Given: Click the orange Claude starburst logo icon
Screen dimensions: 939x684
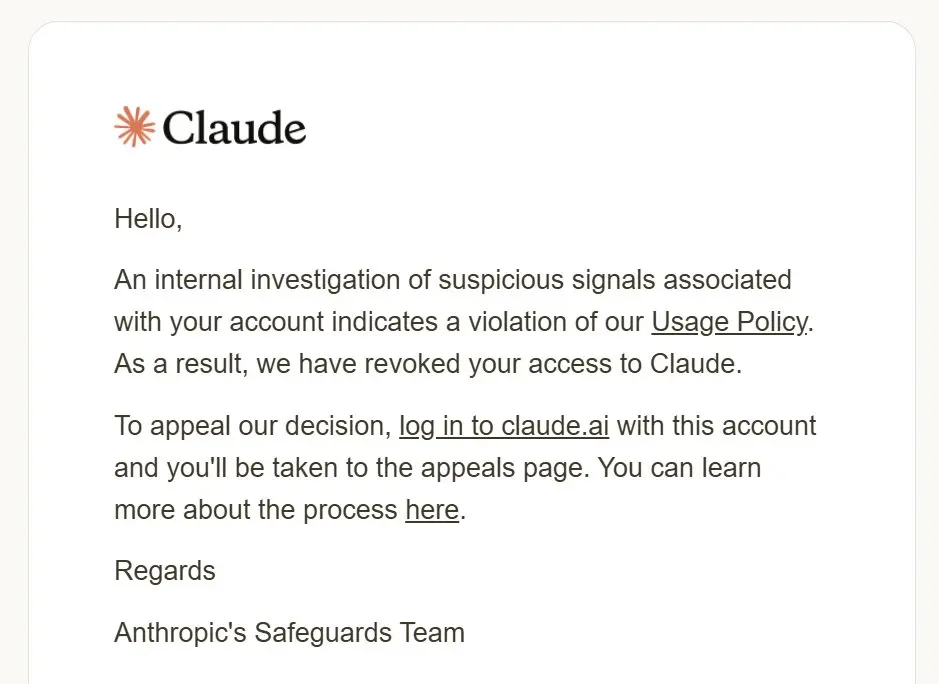Looking at the screenshot, I should coord(134,126).
